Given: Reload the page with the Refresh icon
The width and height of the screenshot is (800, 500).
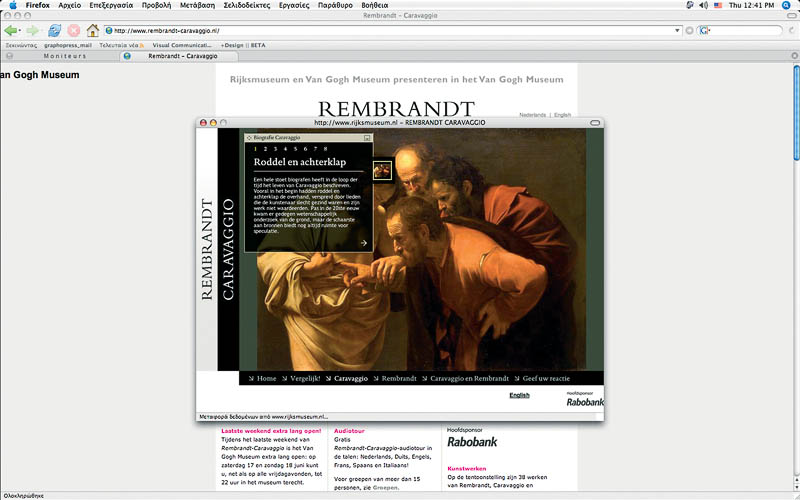Looking at the screenshot, I should [x=54, y=31].
